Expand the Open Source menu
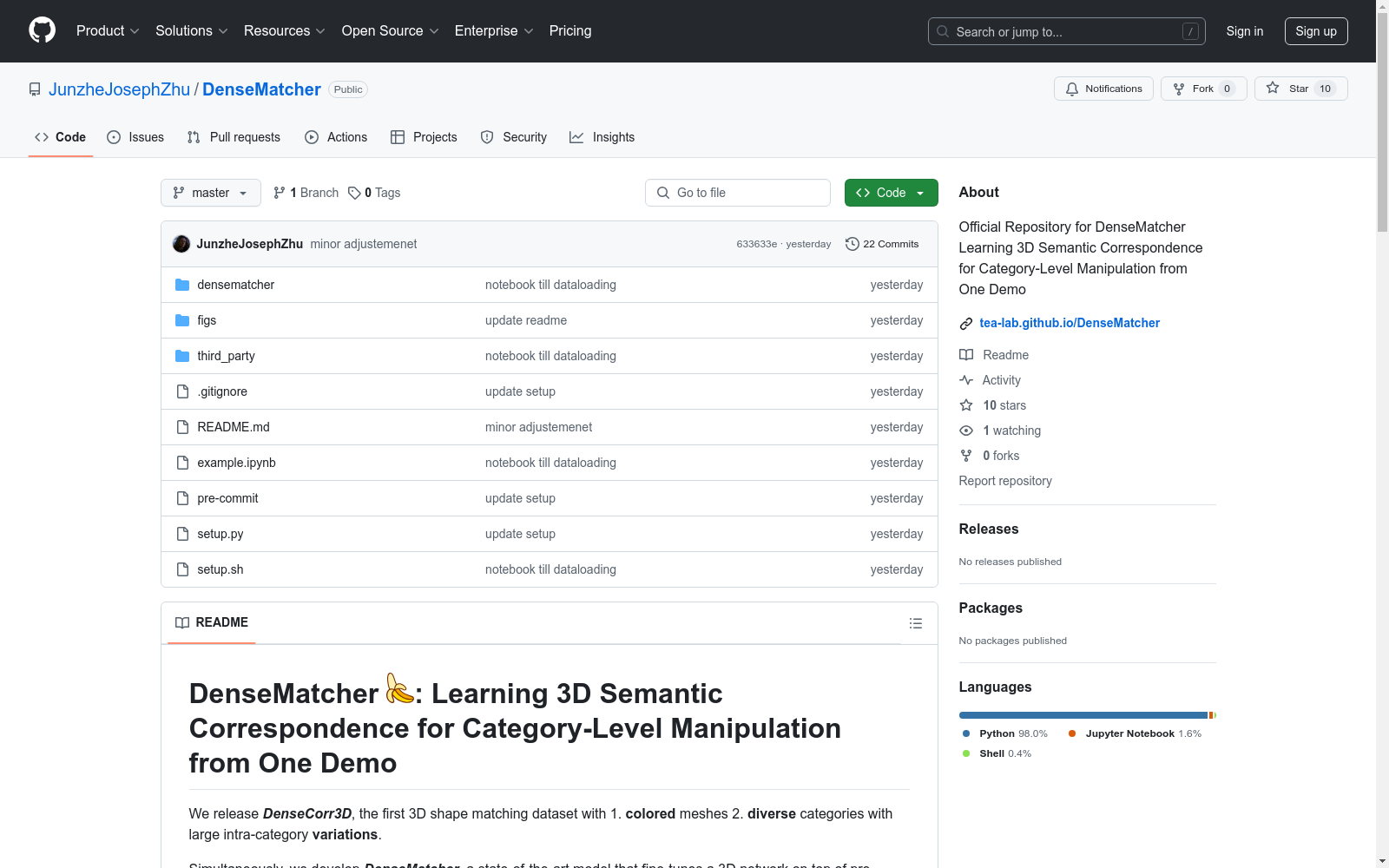 tap(391, 31)
